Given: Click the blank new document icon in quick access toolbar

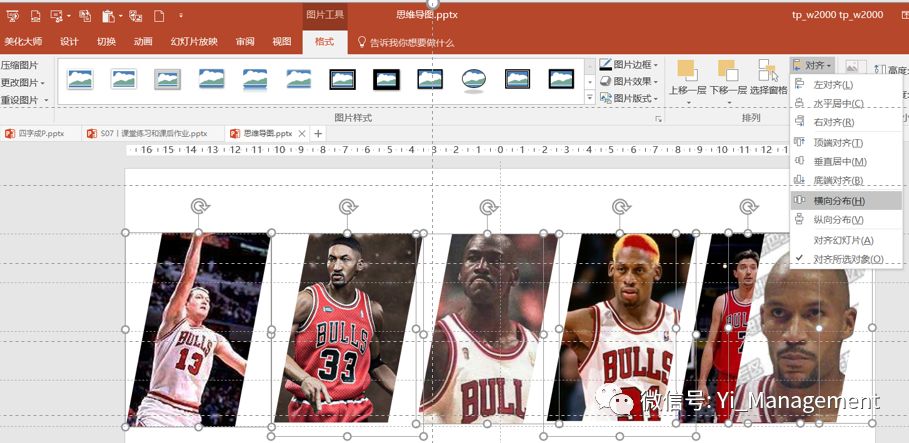Looking at the screenshot, I should pyautogui.click(x=159, y=16).
